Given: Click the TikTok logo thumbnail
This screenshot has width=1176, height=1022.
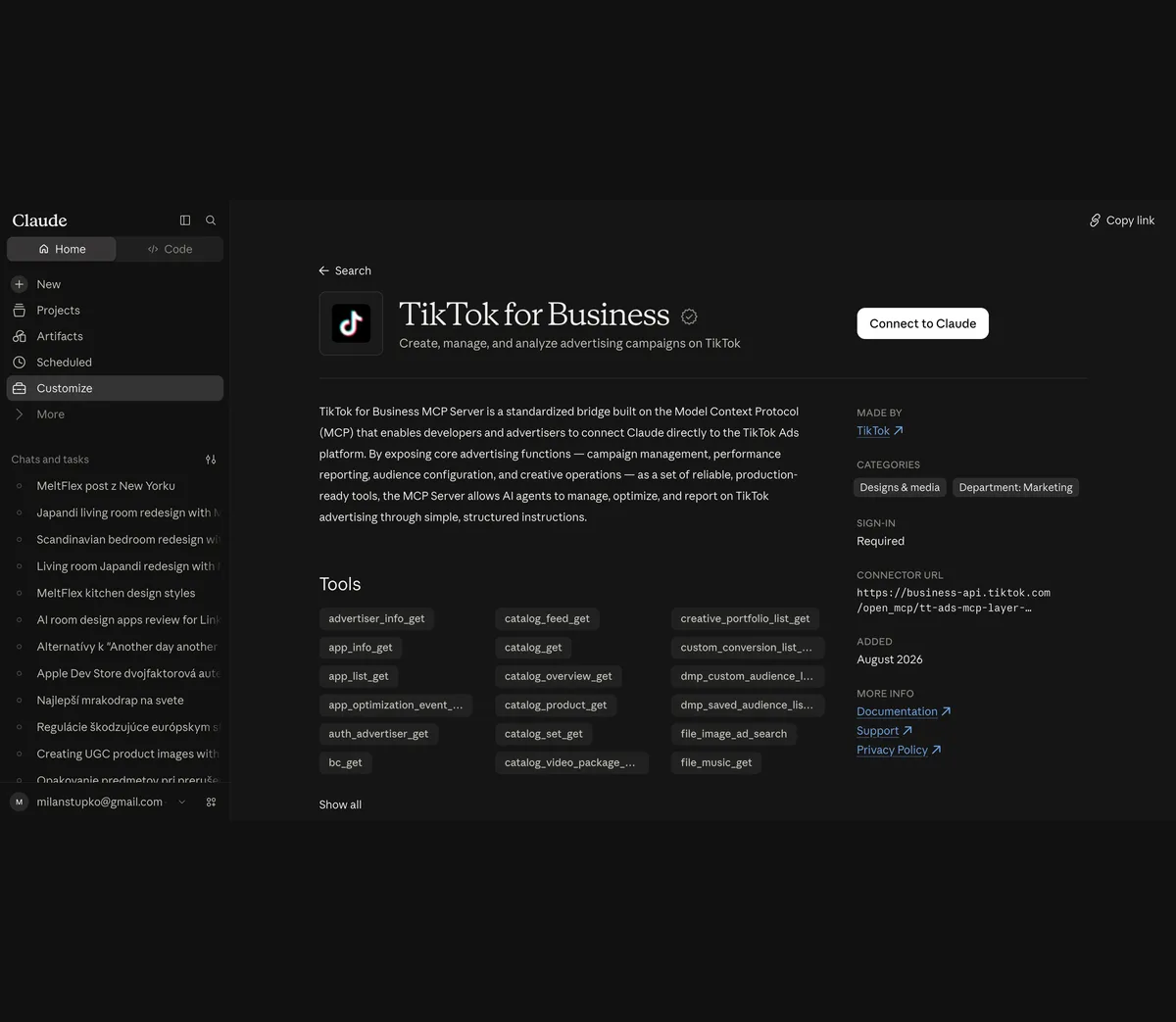Looking at the screenshot, I should pos(351,323).
